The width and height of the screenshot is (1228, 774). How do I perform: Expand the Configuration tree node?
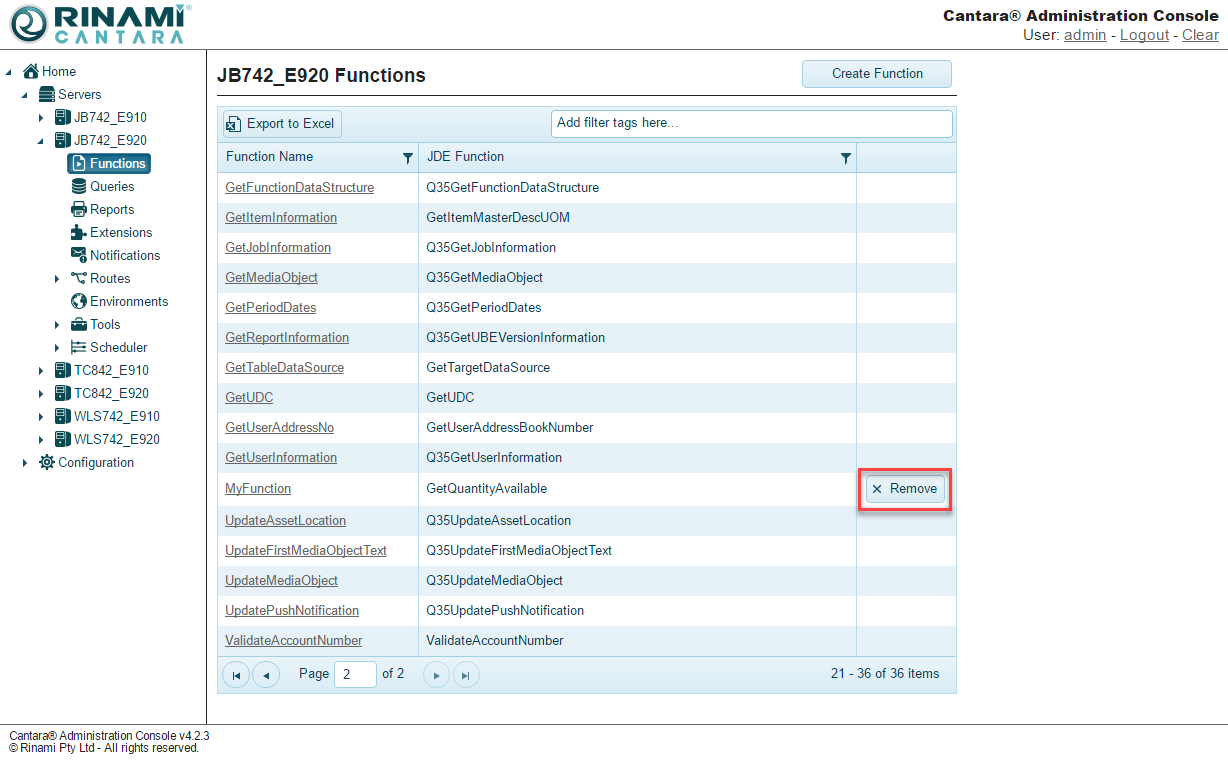point(25,463)
